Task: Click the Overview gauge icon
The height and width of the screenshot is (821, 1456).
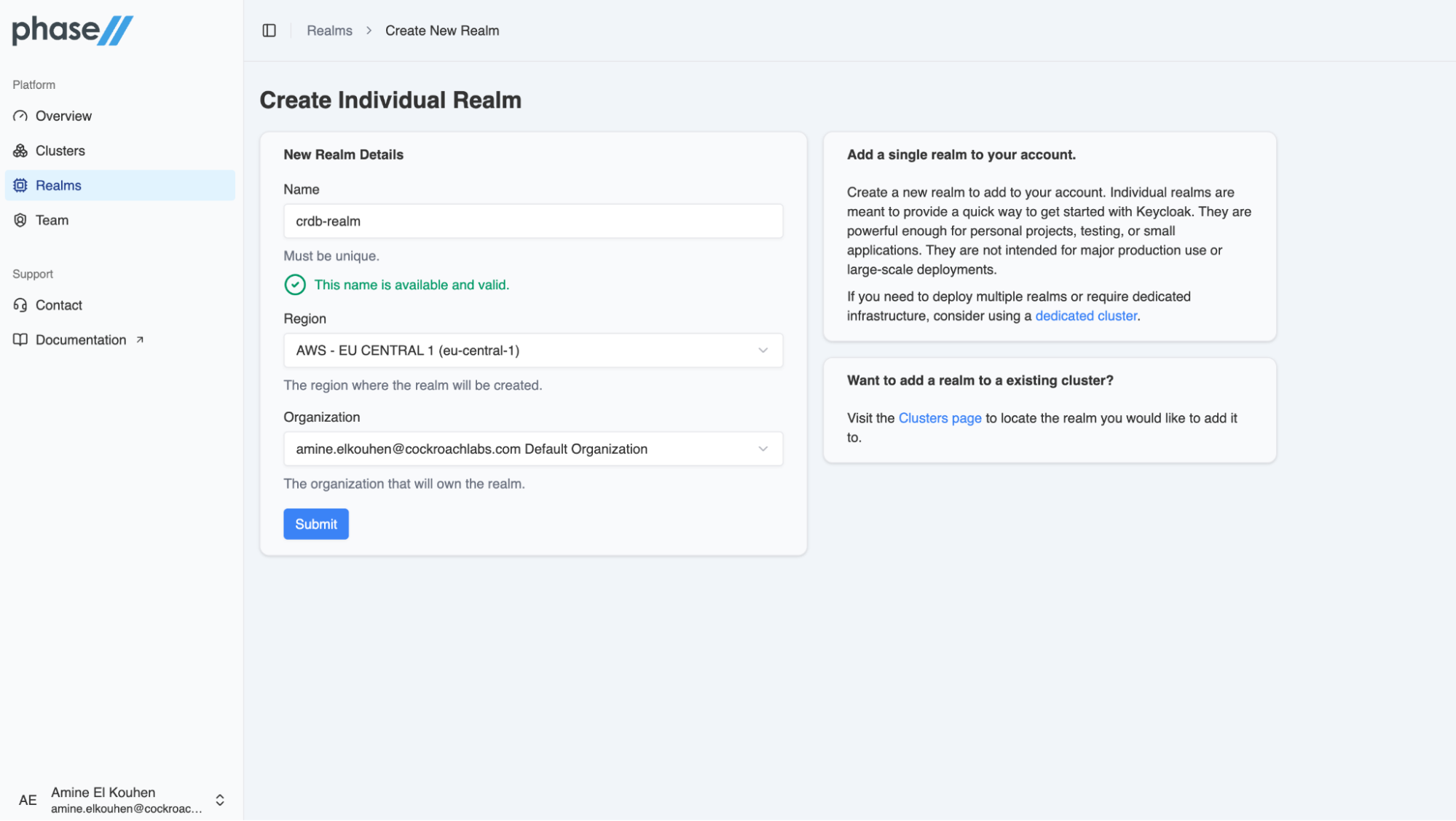Action: (20, 116)
